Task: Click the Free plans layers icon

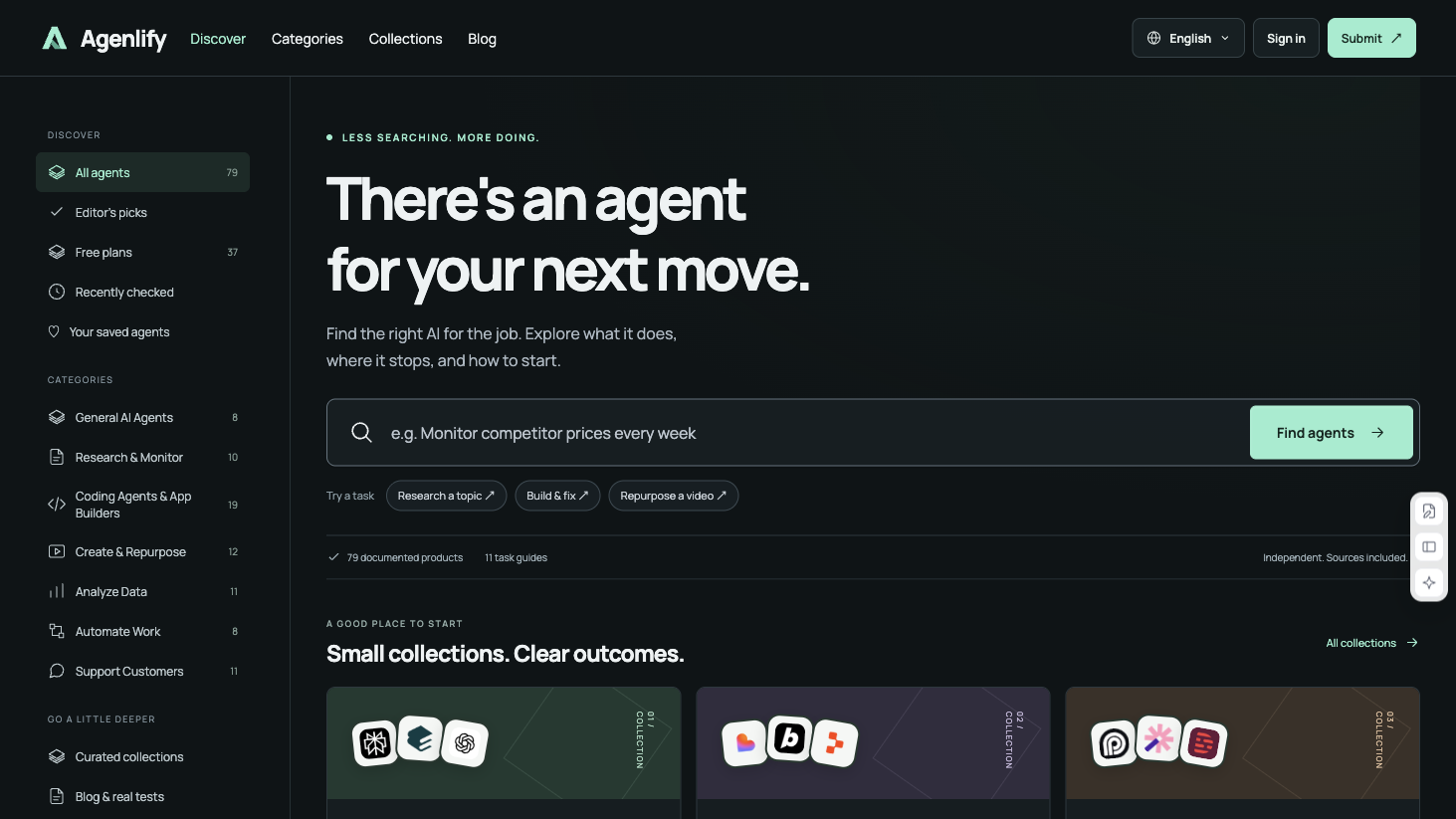Action: [57, 252]
